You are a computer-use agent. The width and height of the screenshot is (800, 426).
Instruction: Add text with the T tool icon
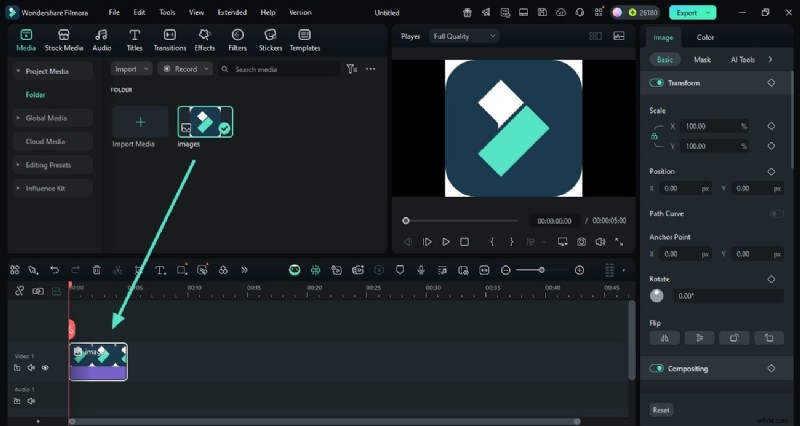pyautogui.click(x=160, y=270)
